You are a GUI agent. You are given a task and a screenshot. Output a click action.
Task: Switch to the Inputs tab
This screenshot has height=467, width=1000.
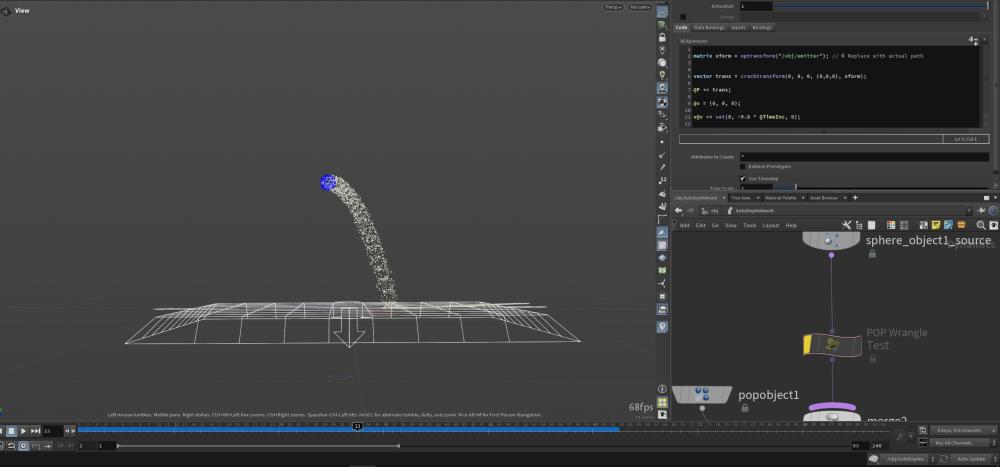coord(739,27)
